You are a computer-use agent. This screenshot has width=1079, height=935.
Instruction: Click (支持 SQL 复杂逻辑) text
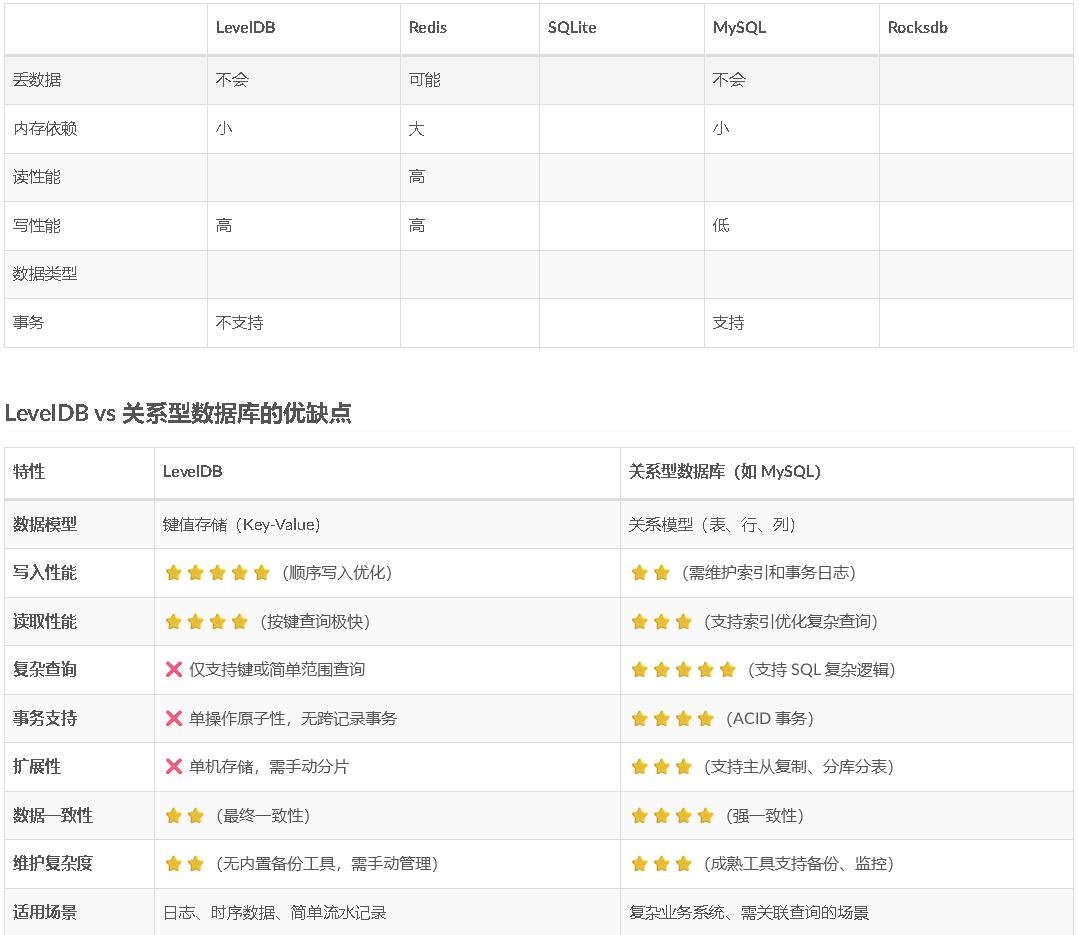coord(822,670)
